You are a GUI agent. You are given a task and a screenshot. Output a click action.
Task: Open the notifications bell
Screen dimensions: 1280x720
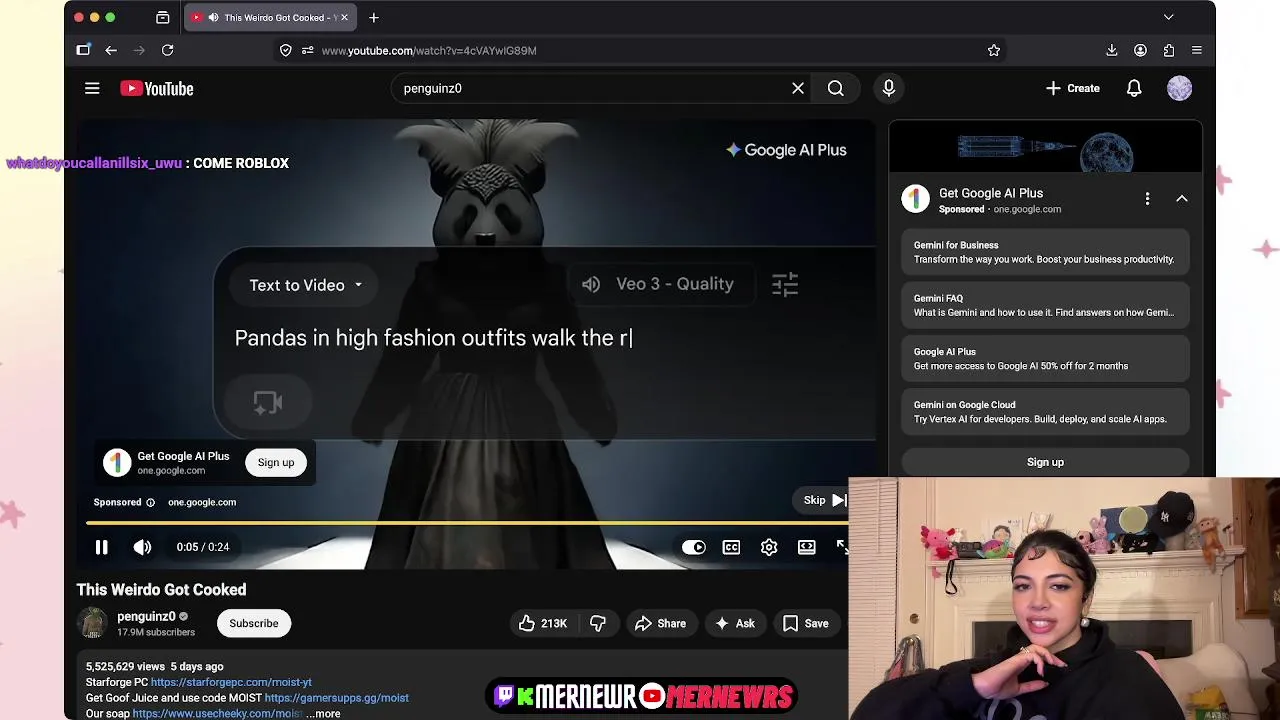tap(1134, 88)
